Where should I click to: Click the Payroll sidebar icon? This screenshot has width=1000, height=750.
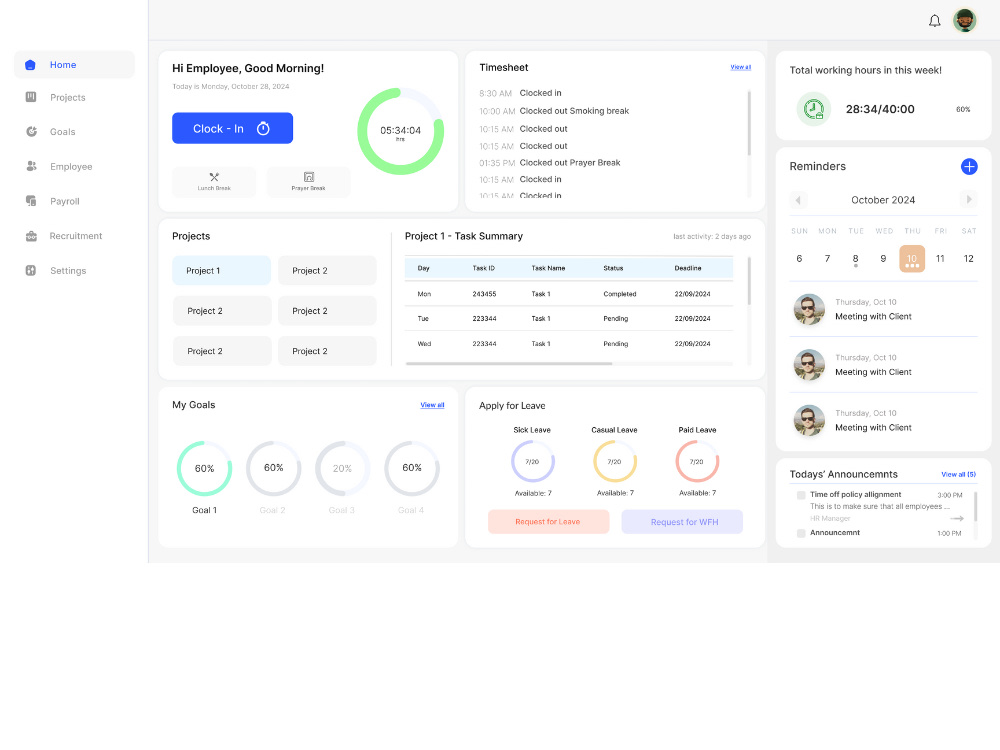tap(31, 201)
